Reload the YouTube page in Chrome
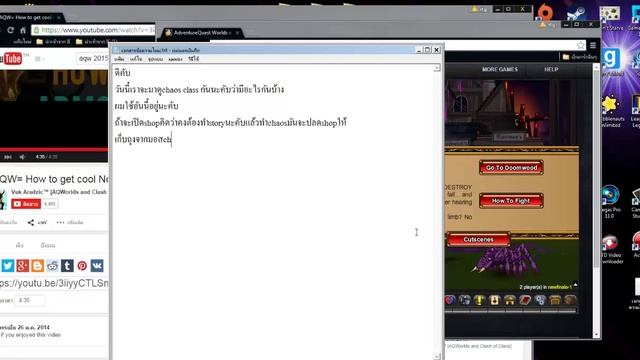 pos(11,30)
